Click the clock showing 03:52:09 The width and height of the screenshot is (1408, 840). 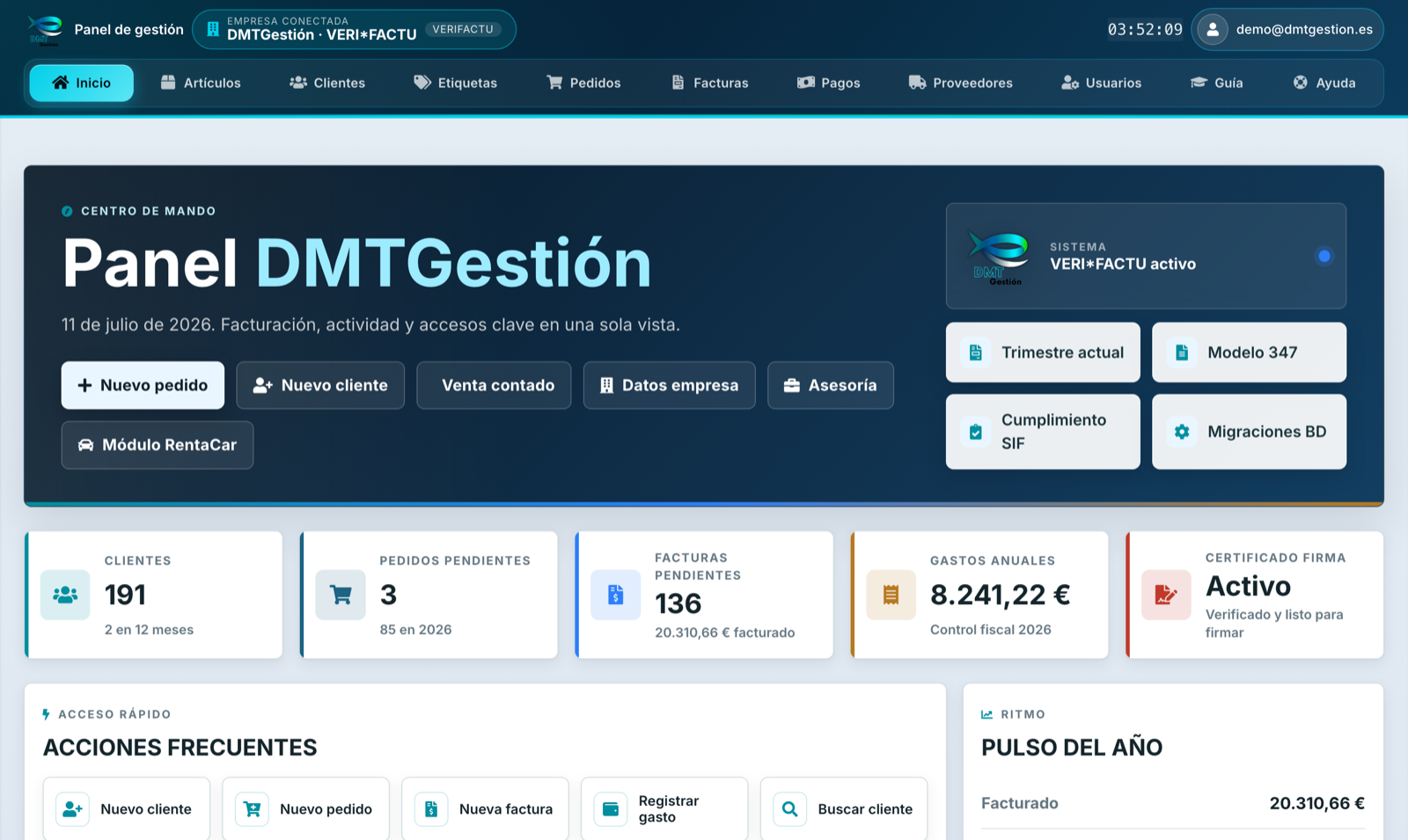[1145, 30]
